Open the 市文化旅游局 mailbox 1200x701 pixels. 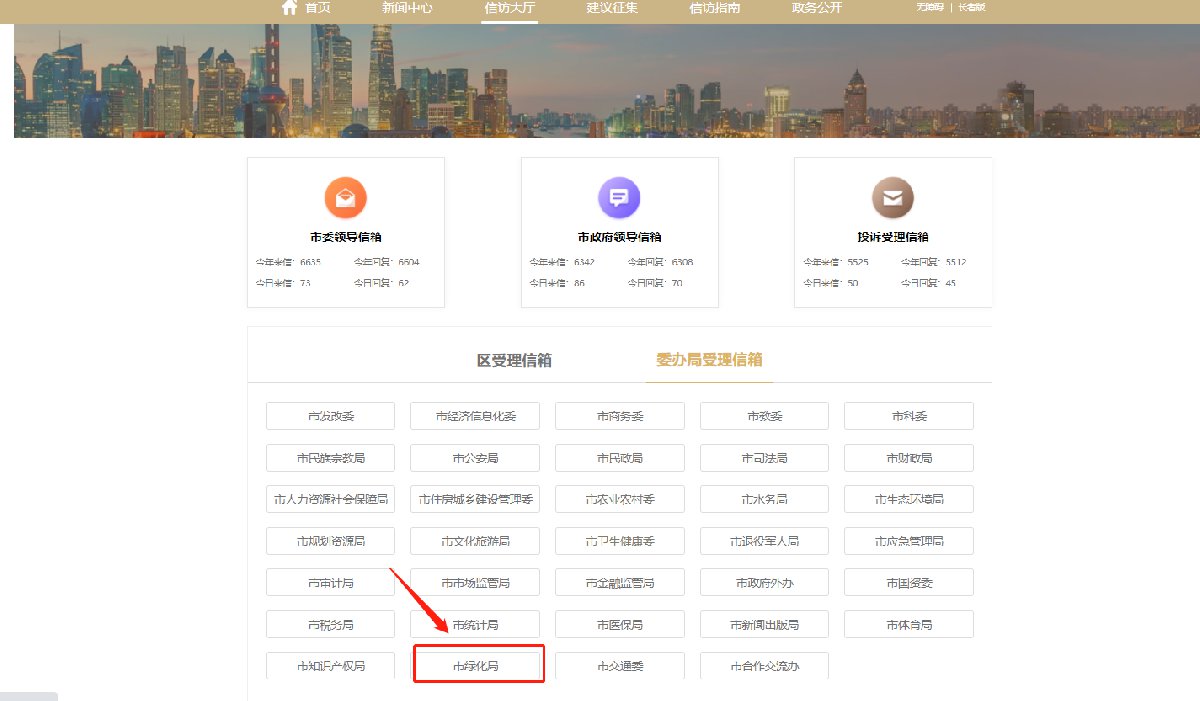pyautogui.click(x=475, y=541)
